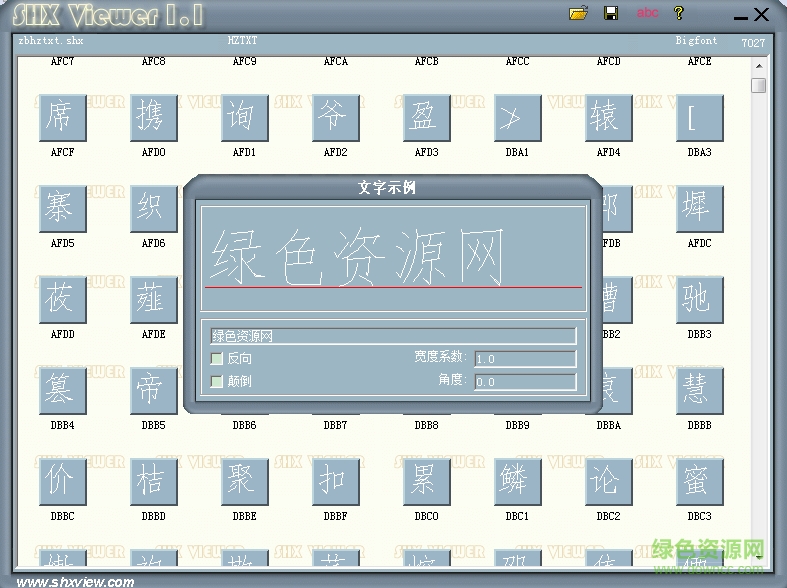Open a font file with the folder icon

click(x=578, y=13)
